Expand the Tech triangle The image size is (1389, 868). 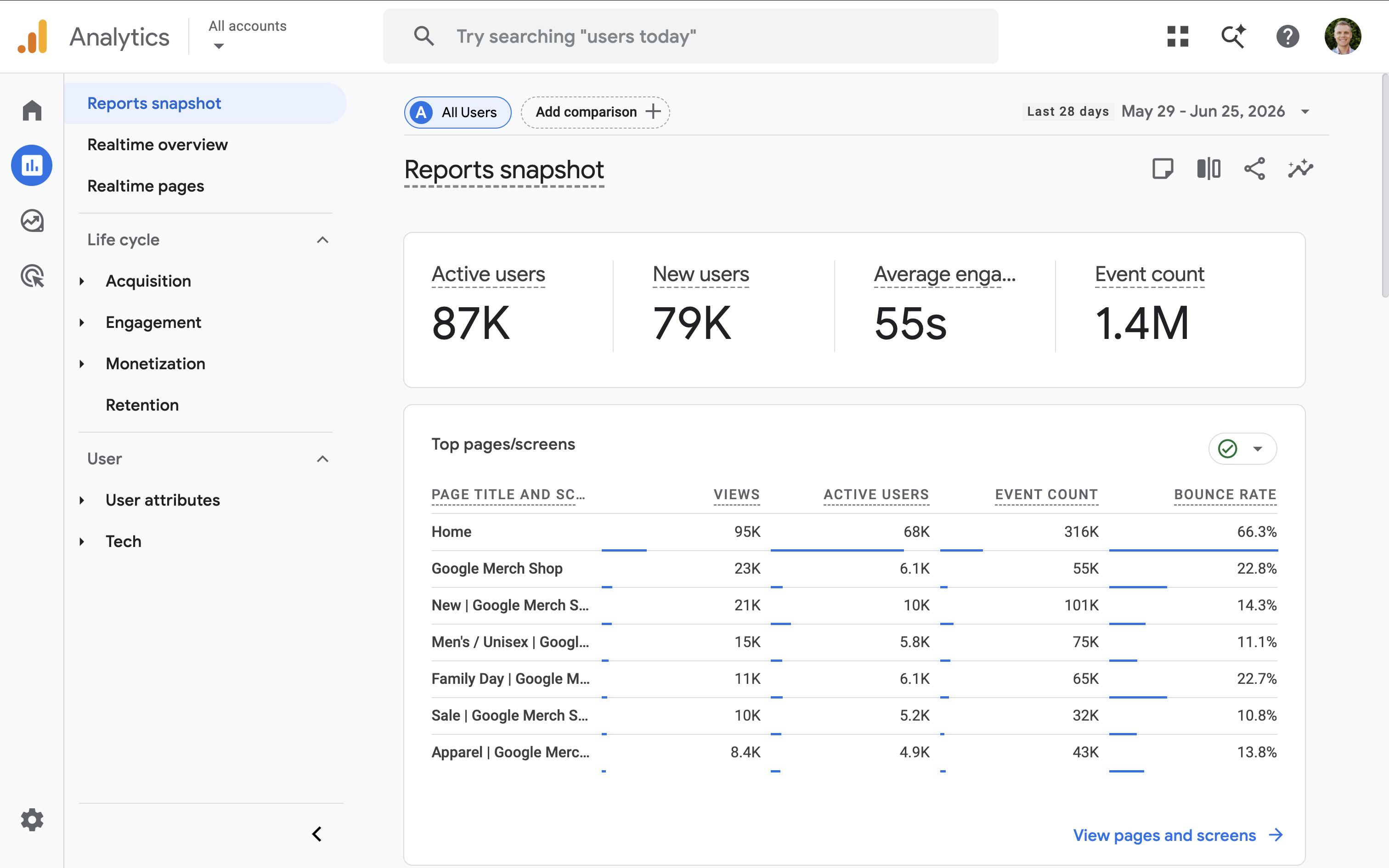point(82,542)
